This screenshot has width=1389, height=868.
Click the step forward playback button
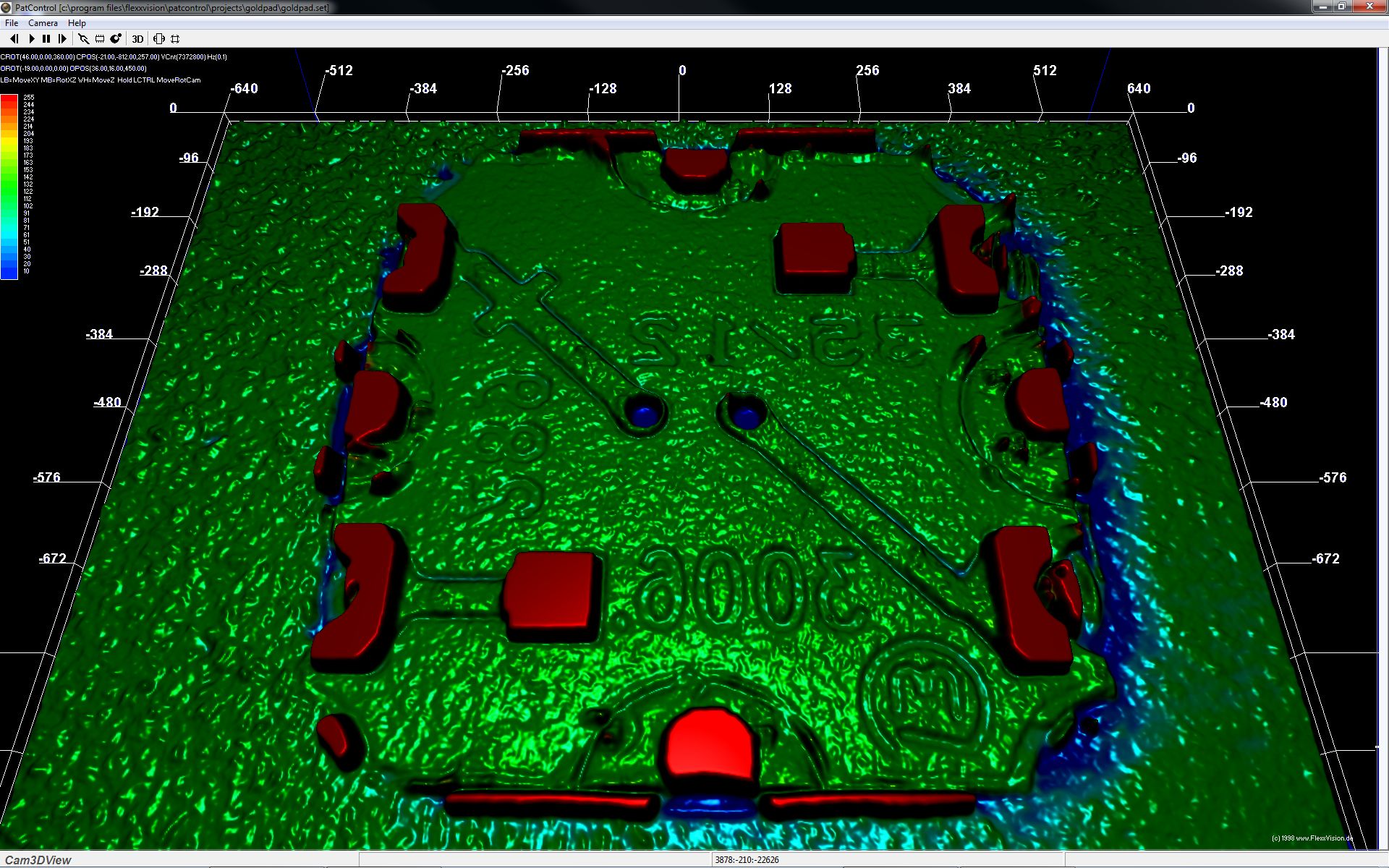62,39
